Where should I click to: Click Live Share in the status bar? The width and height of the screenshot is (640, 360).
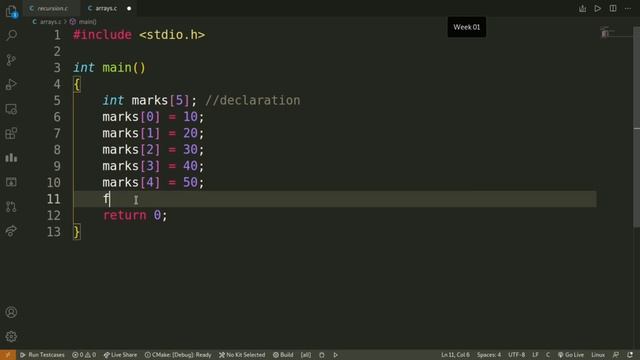click(120, 355)
